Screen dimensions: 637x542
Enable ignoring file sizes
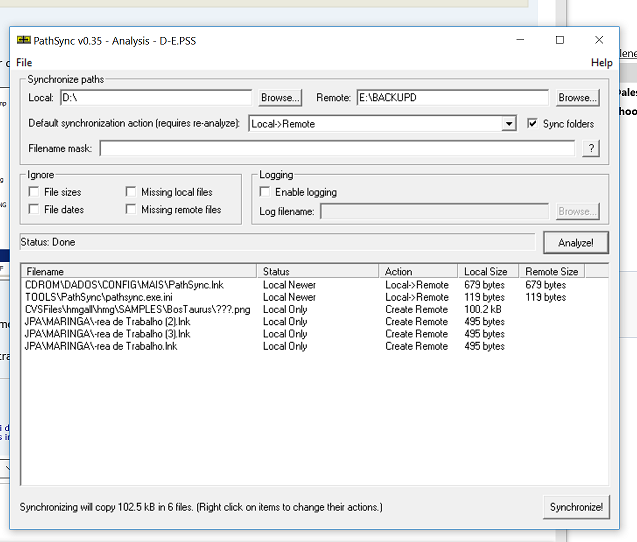tap(35, 192)
